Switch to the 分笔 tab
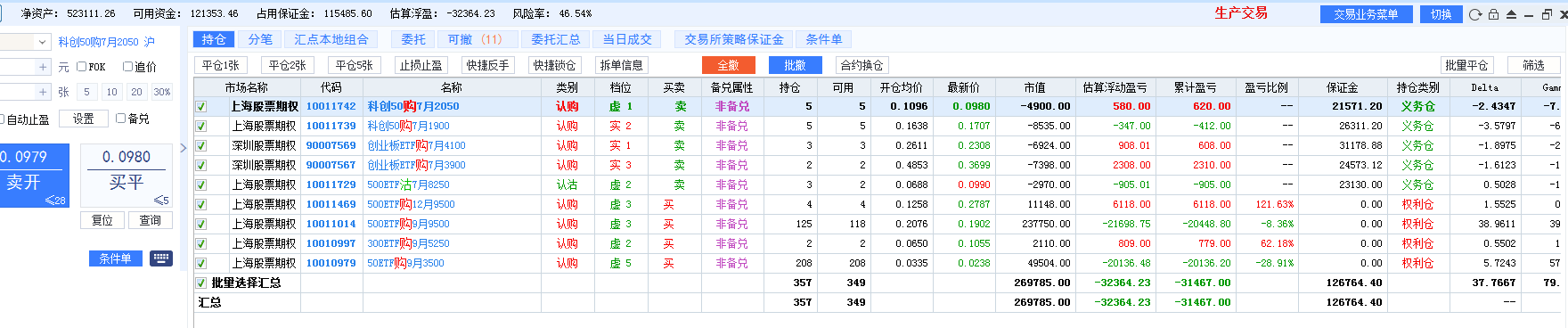Viewport: 1568px width, 328px height. [x=260, y=39]
